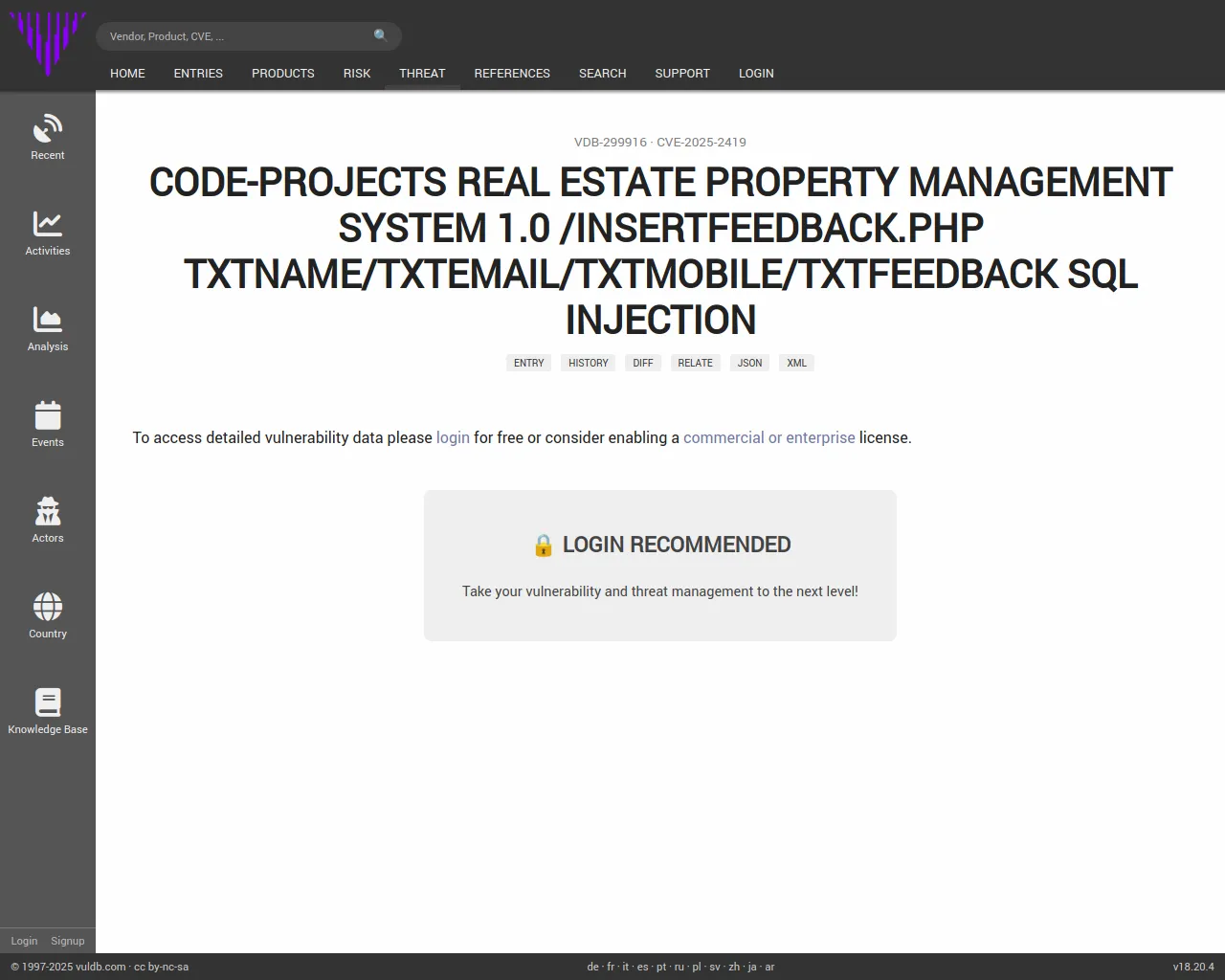Screen dimensions: 1225x980
Task: Switch language to 'ja'
Action: (752, 967)
